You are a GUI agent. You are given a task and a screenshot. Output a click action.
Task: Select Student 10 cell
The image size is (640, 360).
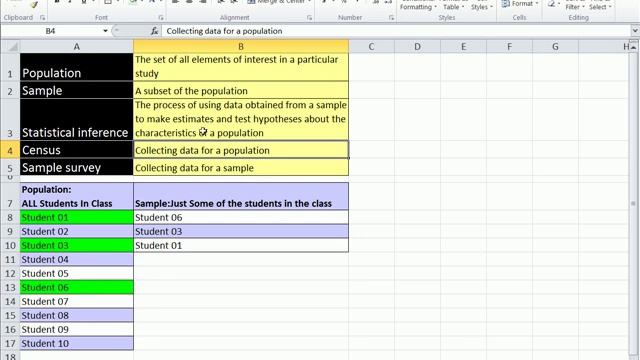pyautogui.click(x=76, y=343)
